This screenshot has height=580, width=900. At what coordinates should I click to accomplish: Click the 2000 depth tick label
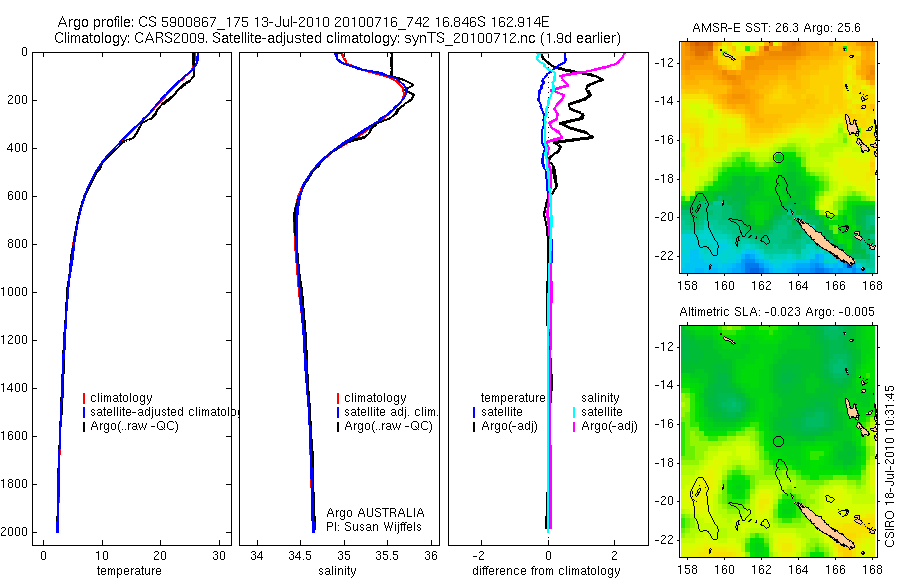15,532
